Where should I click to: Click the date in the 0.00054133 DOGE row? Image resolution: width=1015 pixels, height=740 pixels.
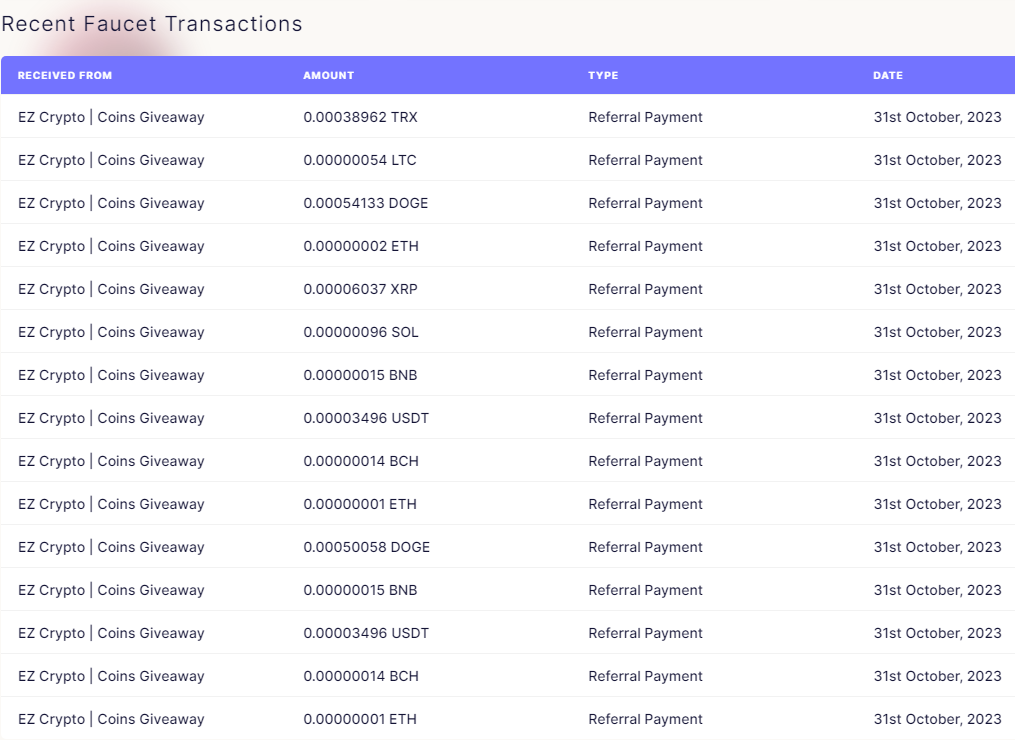[x=937, y=203]
